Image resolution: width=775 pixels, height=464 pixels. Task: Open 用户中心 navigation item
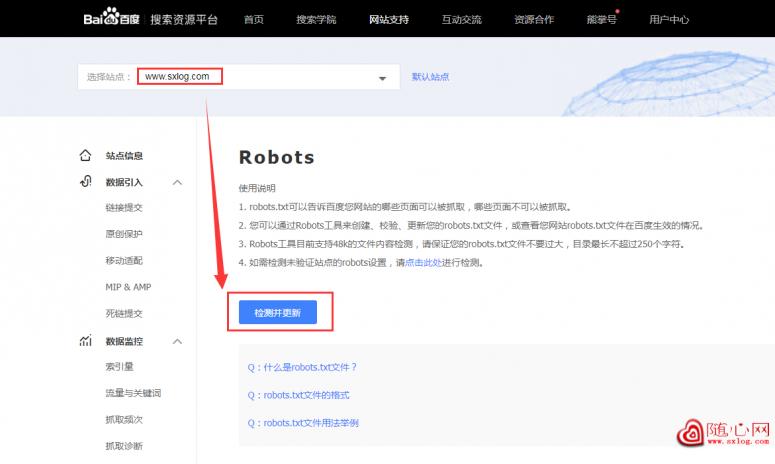(669, 19)
